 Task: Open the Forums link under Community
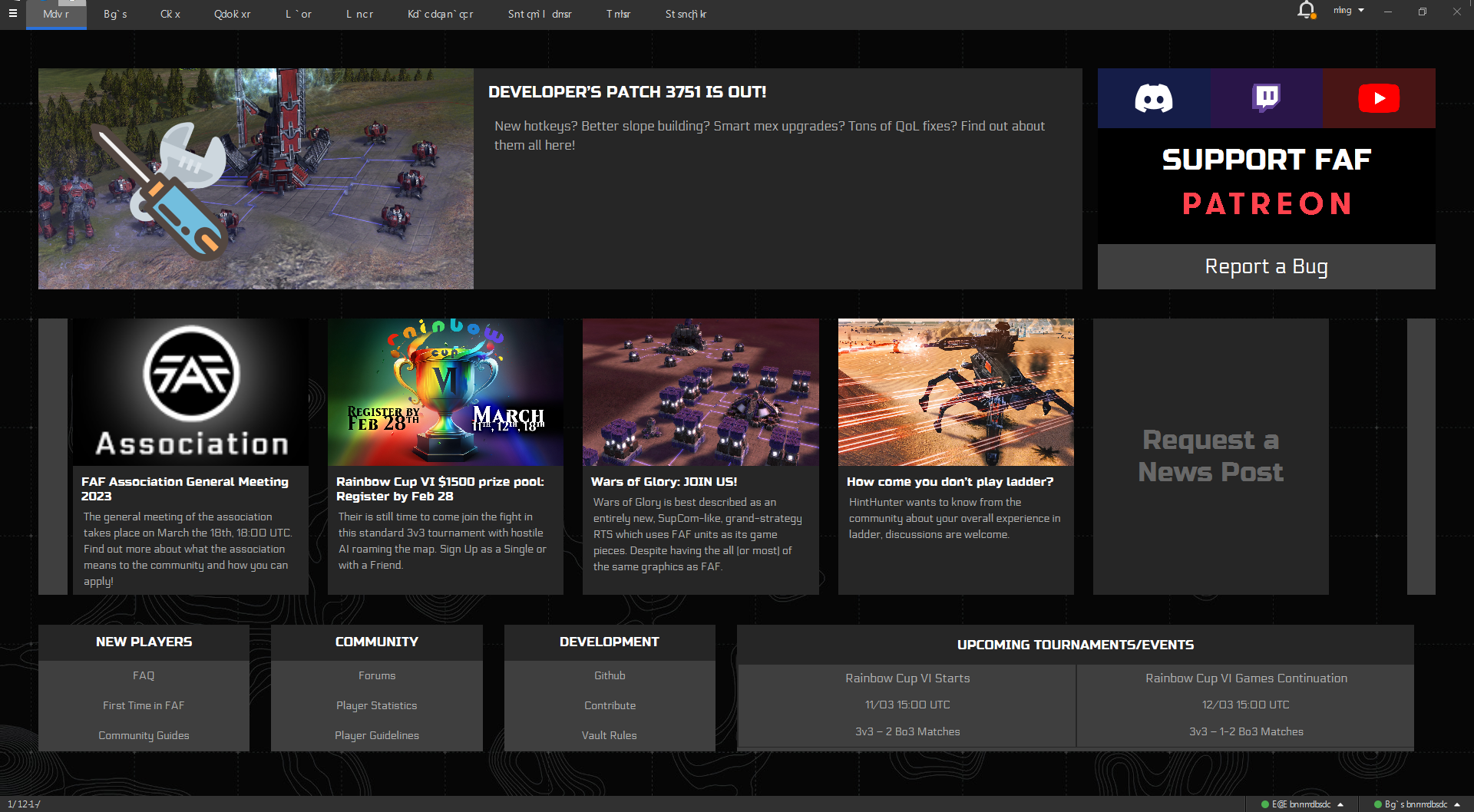377,675
